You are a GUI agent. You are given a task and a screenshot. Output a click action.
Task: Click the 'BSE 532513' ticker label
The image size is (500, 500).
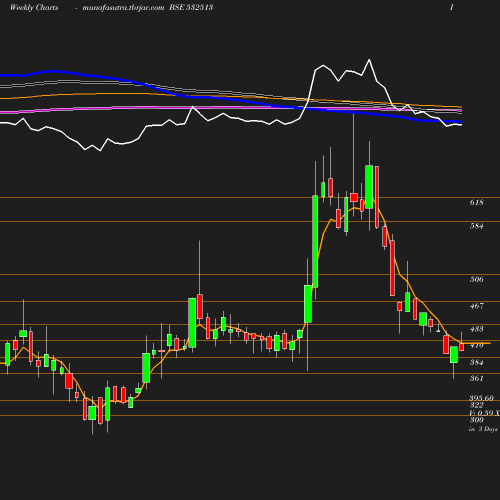click(191, 7)
